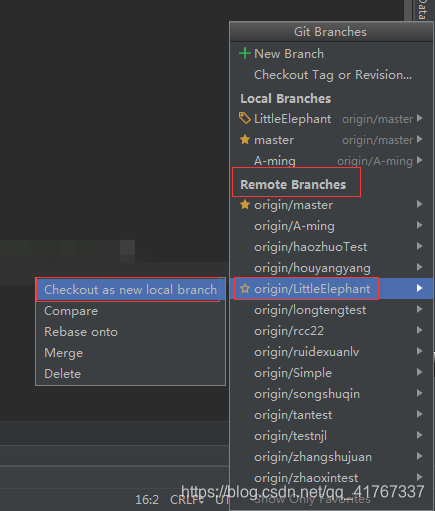The width and height of the screenshot is (435, 511).
Task: Select remote branch origin/rcc22
Action: click(331, 330)
